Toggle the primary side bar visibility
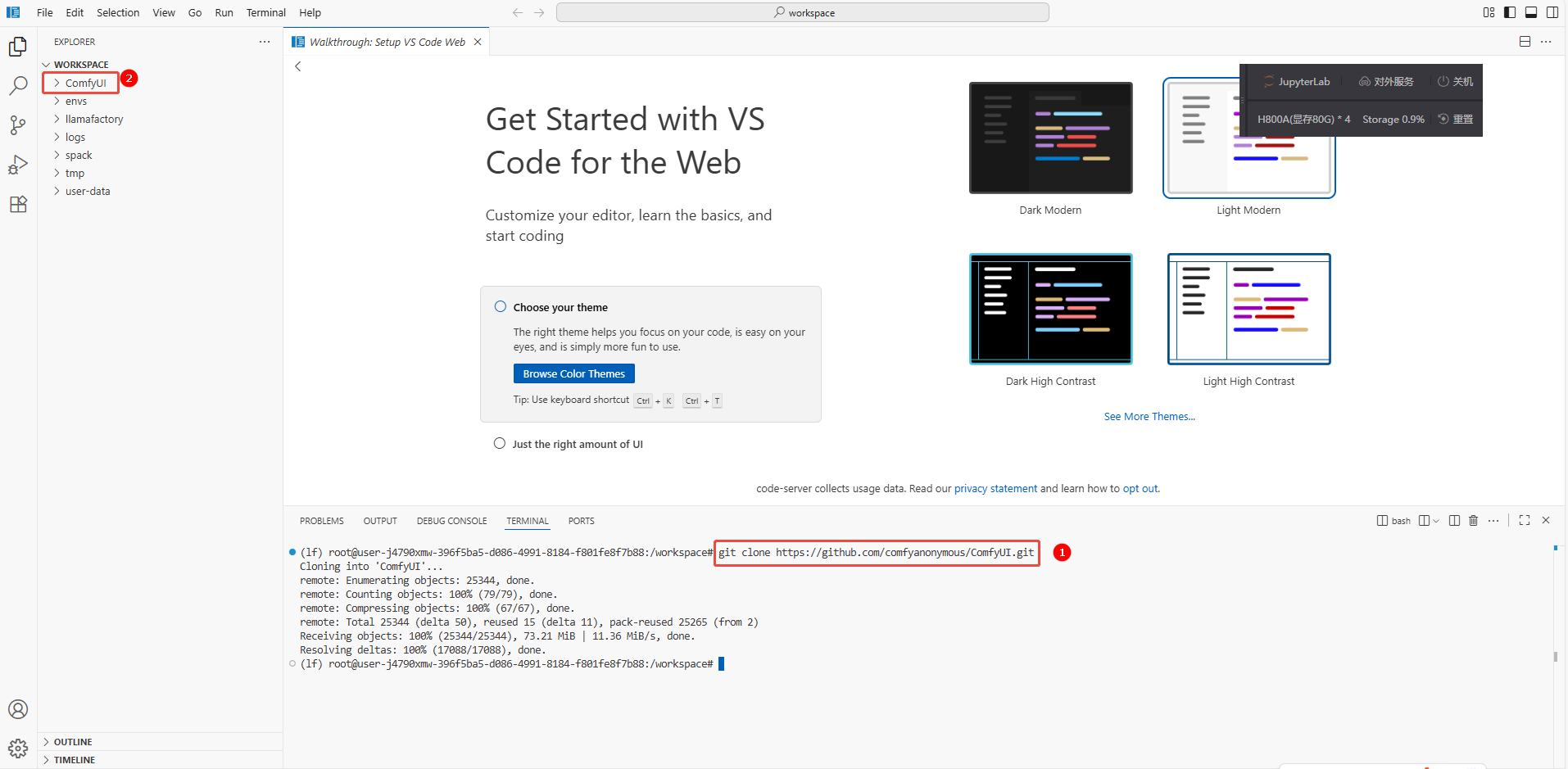This screenshot has height=769, width=1568. pos(1510,12)
